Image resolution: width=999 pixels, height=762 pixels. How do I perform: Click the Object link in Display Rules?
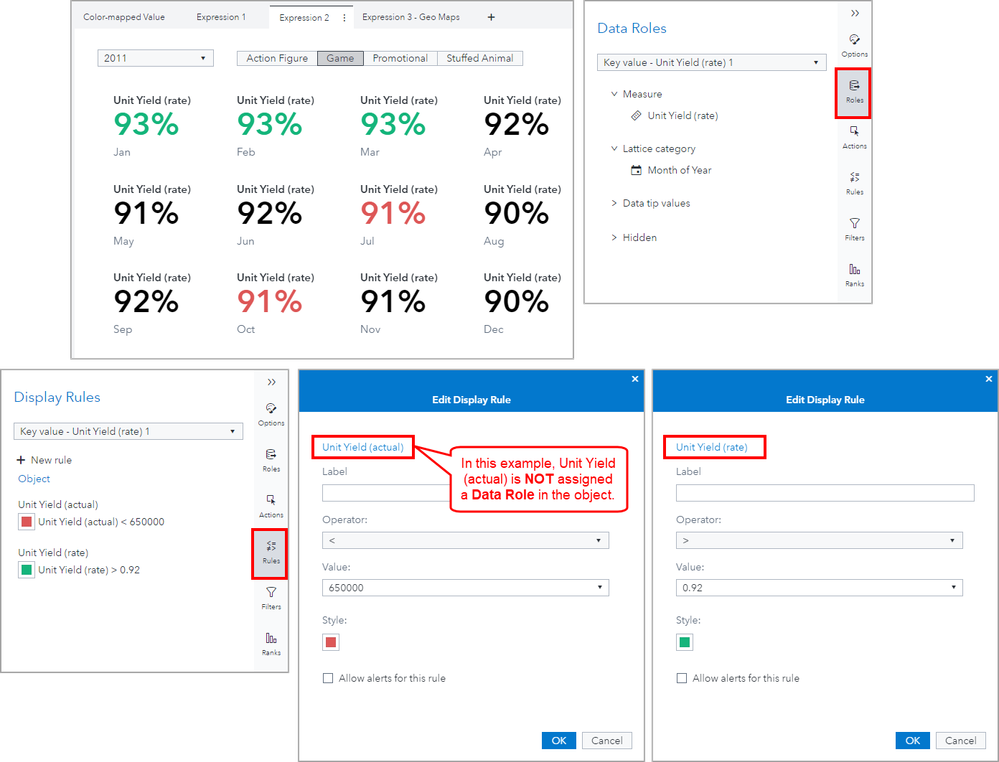[34, 478]
